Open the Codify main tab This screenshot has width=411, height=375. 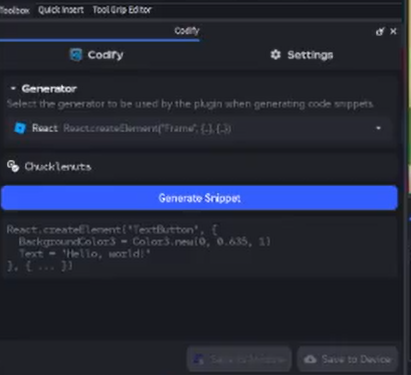(x=97, y=55)
